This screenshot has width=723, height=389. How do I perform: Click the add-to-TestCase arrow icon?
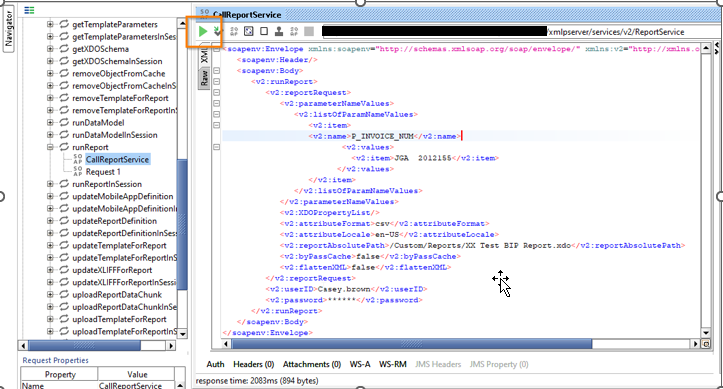point(217,31)
